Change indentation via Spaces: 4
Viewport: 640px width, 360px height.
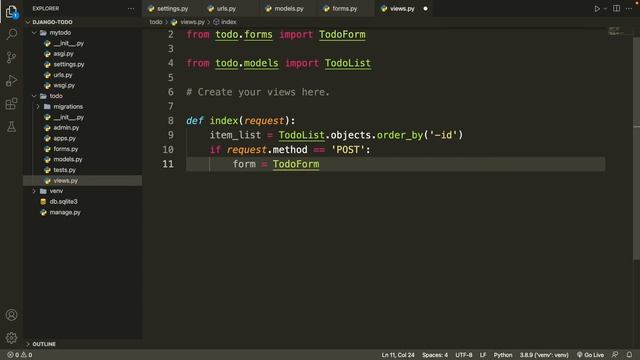click(435, 355)
